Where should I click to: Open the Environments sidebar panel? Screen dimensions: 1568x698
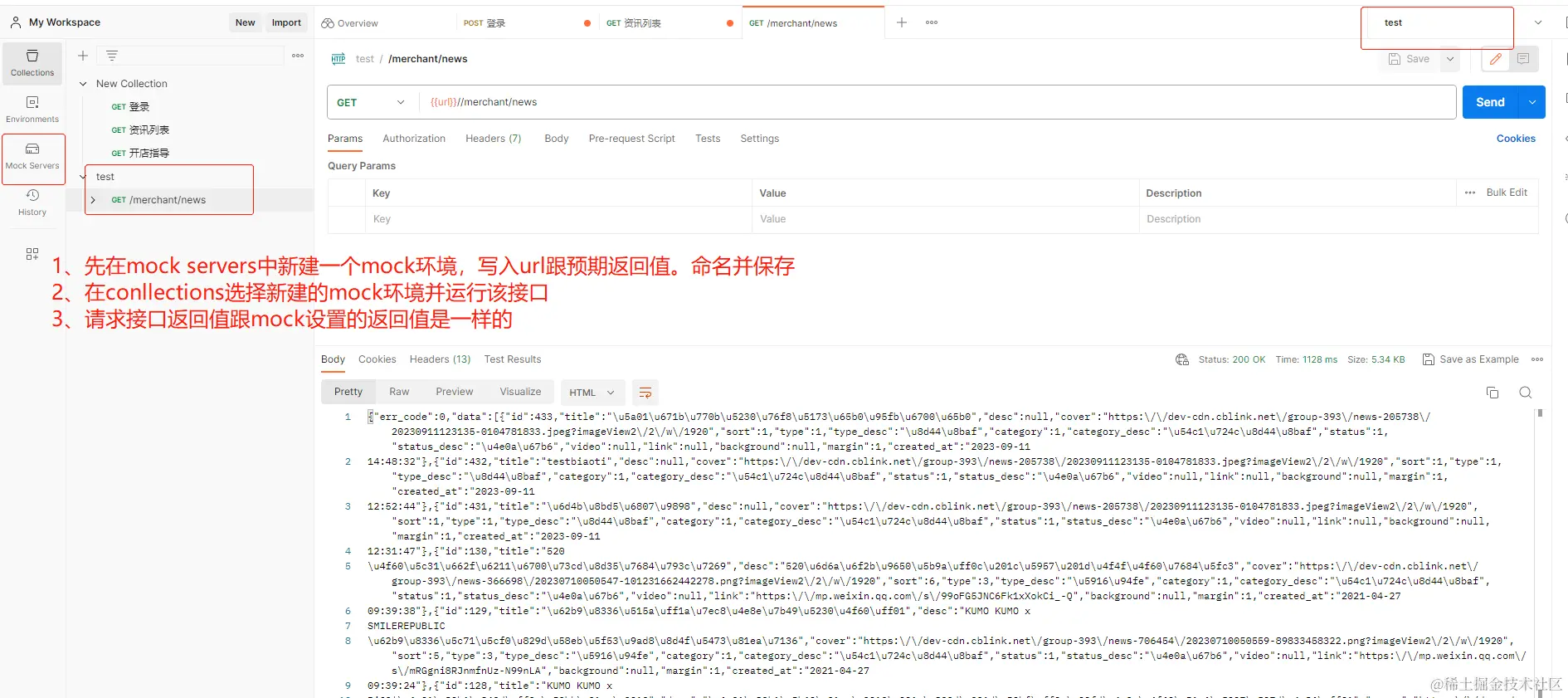pyautogui.click(x=32, y=110)
